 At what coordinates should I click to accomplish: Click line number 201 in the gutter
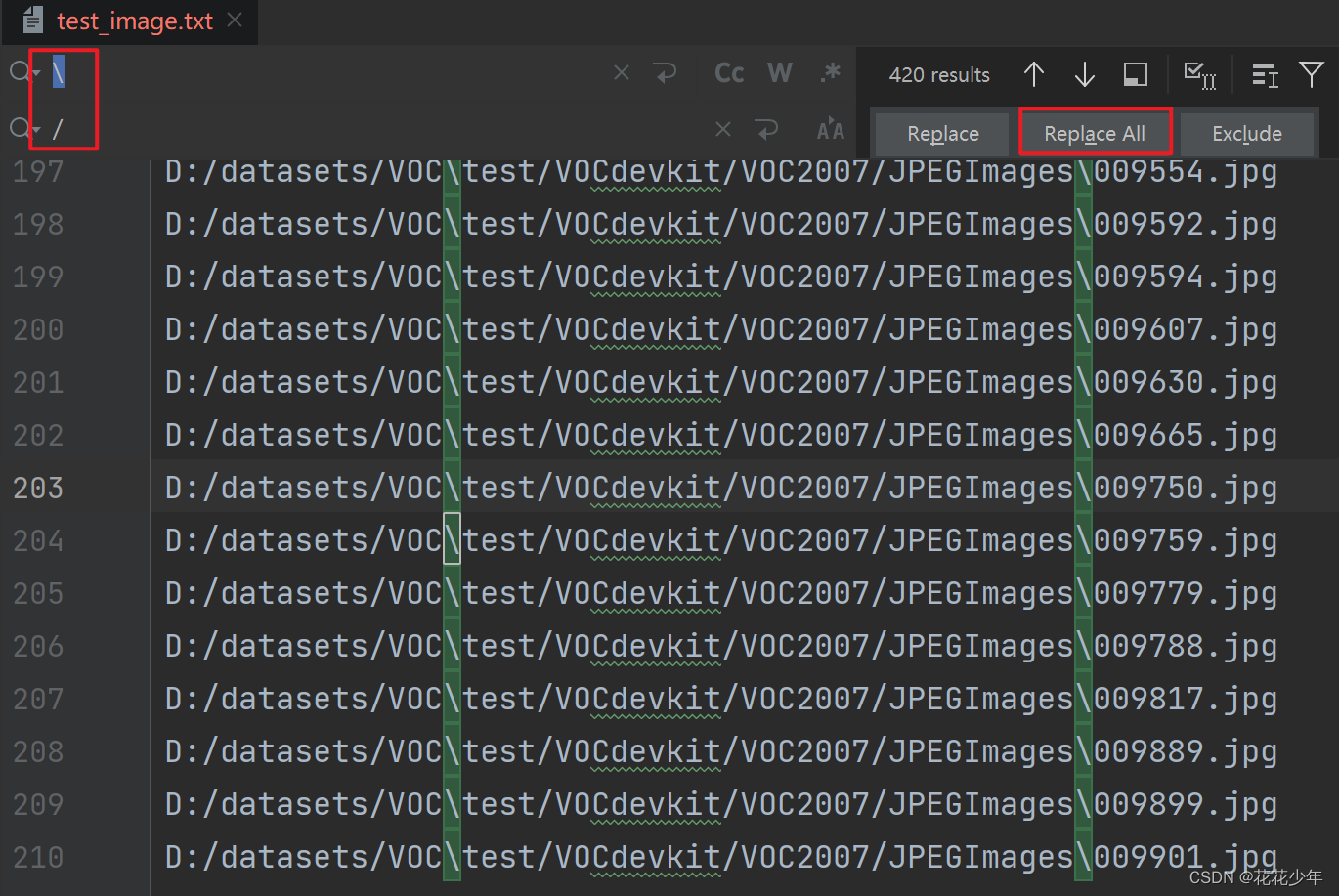click(x=38, y=383)
